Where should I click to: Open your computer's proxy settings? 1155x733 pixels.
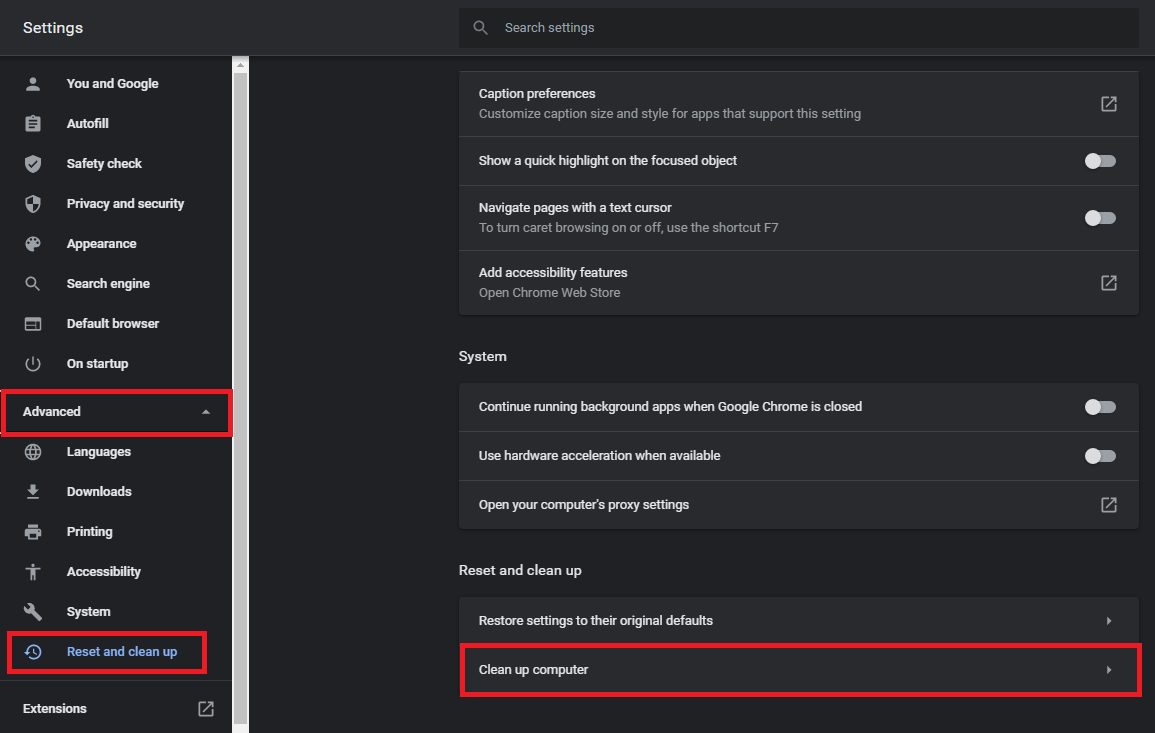(x=1108, y=505)
